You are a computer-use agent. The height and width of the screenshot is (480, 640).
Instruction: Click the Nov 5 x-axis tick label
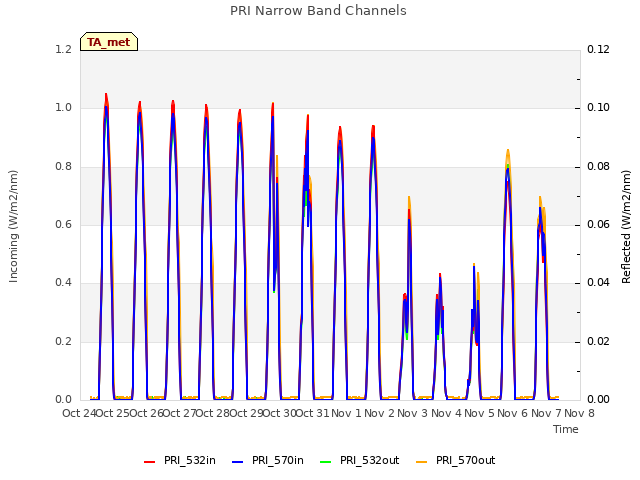(x=479, y=413)
